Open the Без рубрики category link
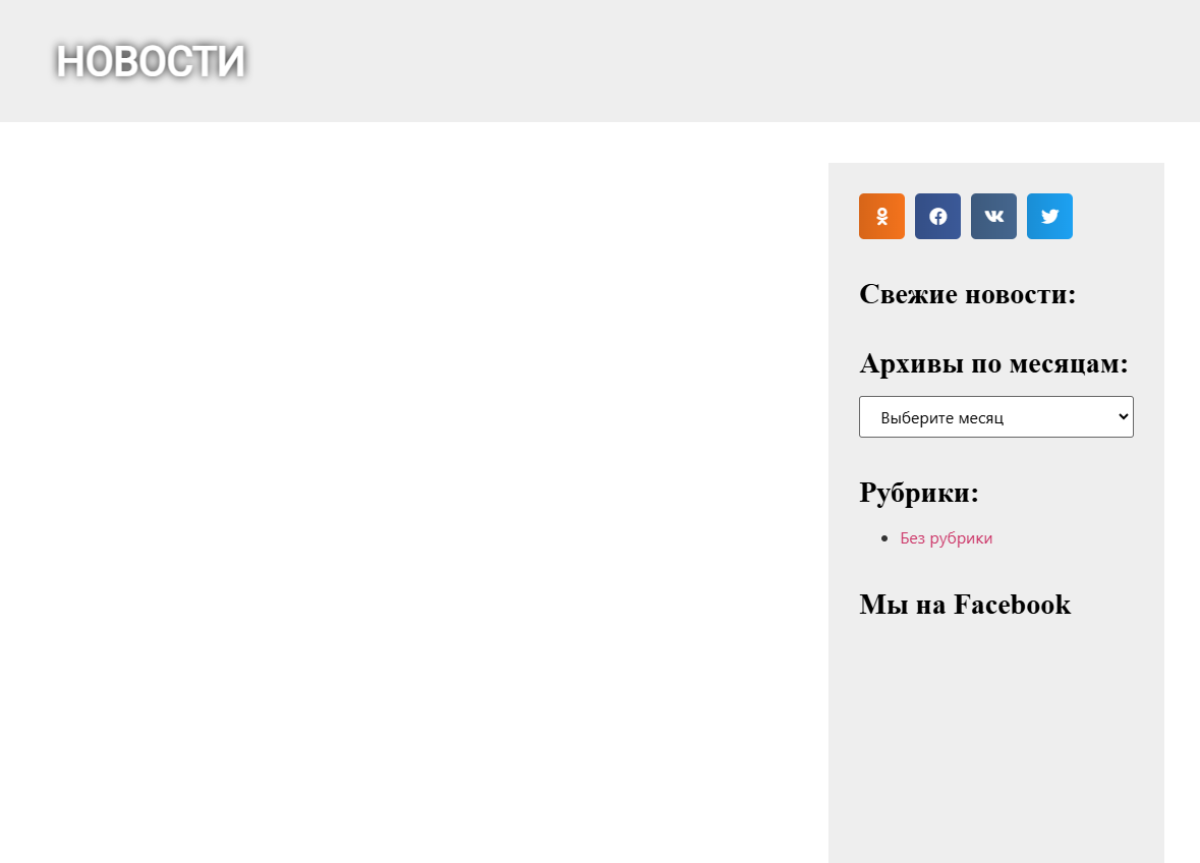Image resolution: width=1200 pixels, height=863 pixels. [946, 538]
